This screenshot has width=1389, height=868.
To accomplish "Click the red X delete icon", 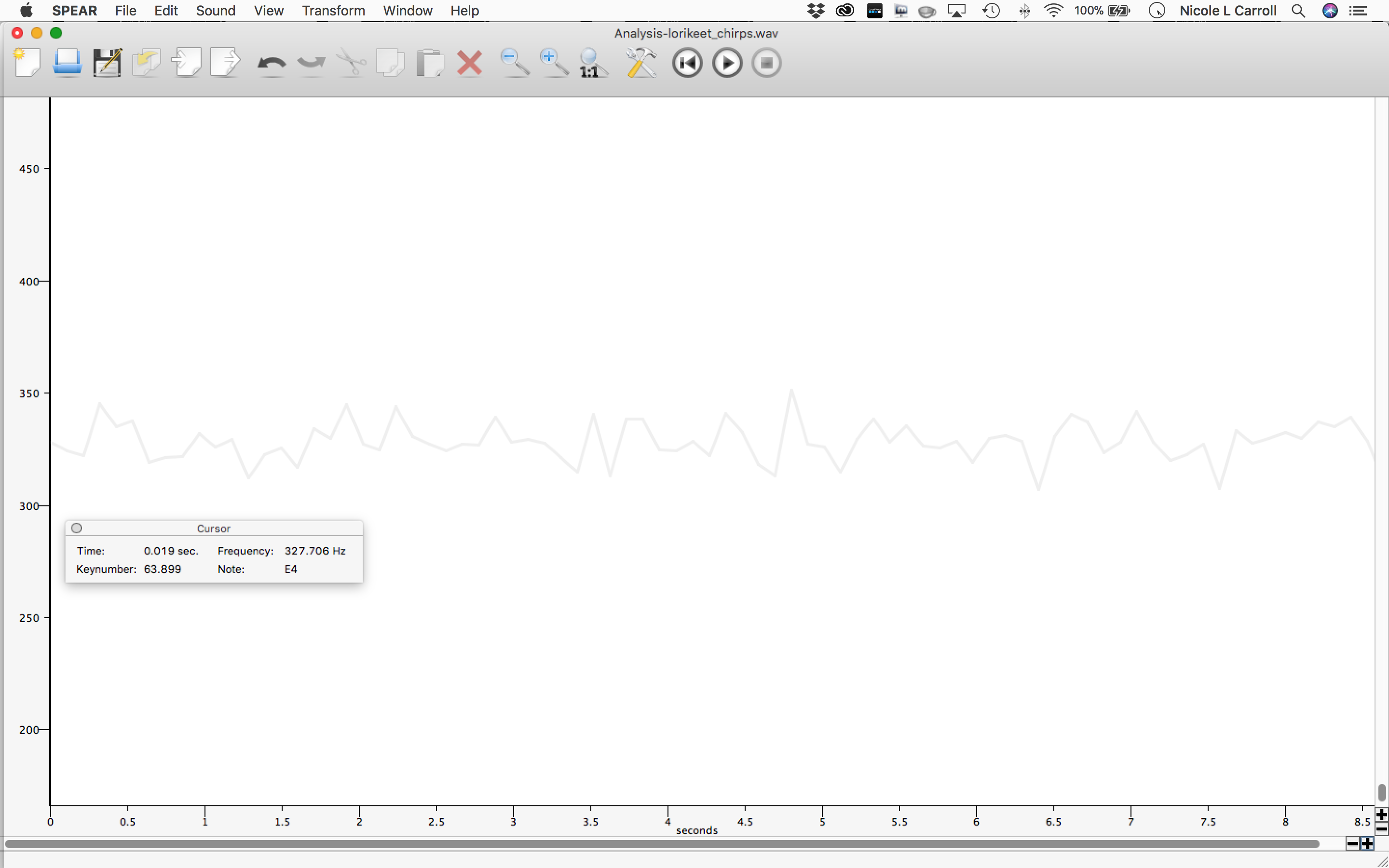I will point(469,63).
